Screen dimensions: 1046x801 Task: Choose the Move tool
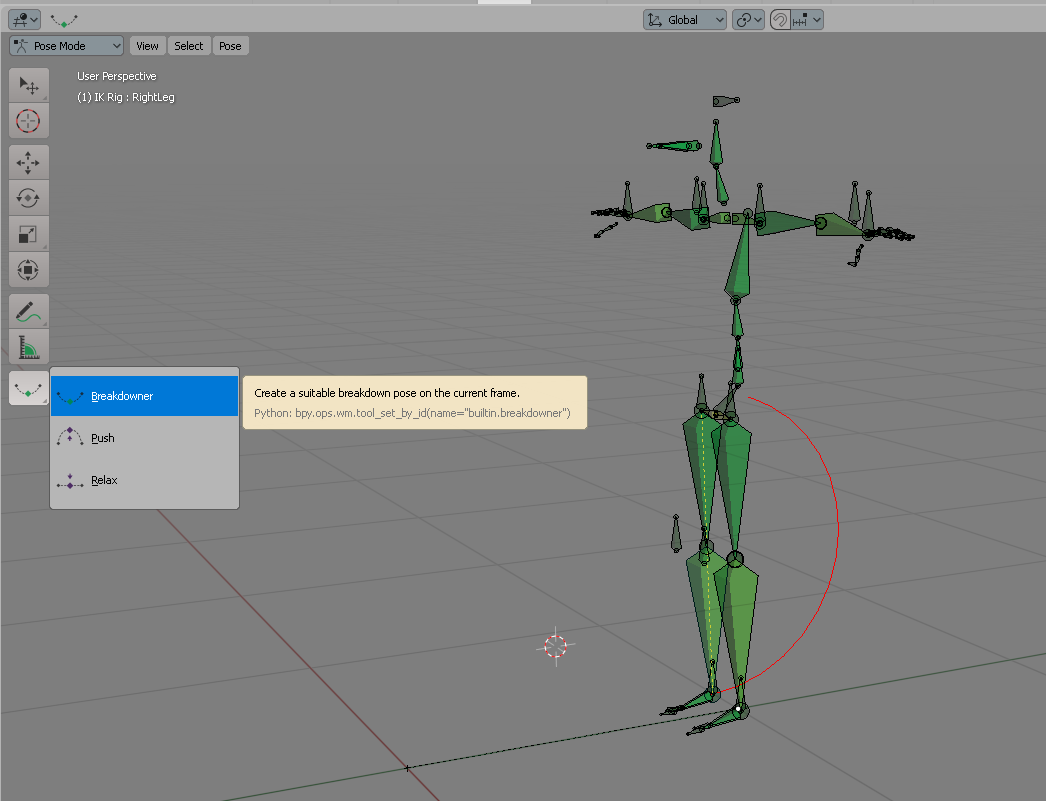[29, 162]
